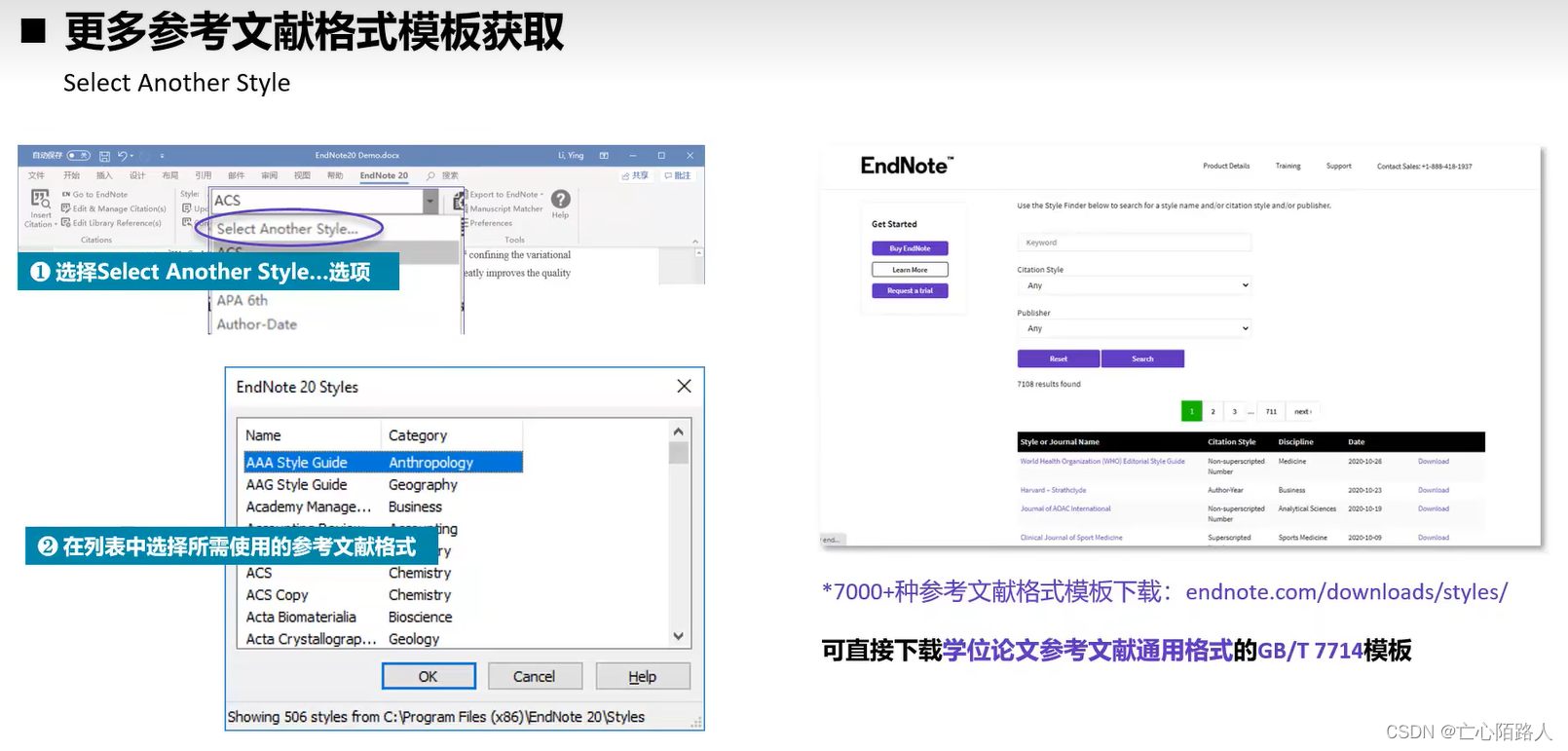Select APA 6th style in list
The image size is (1568, 751).
tap(242, 301)
